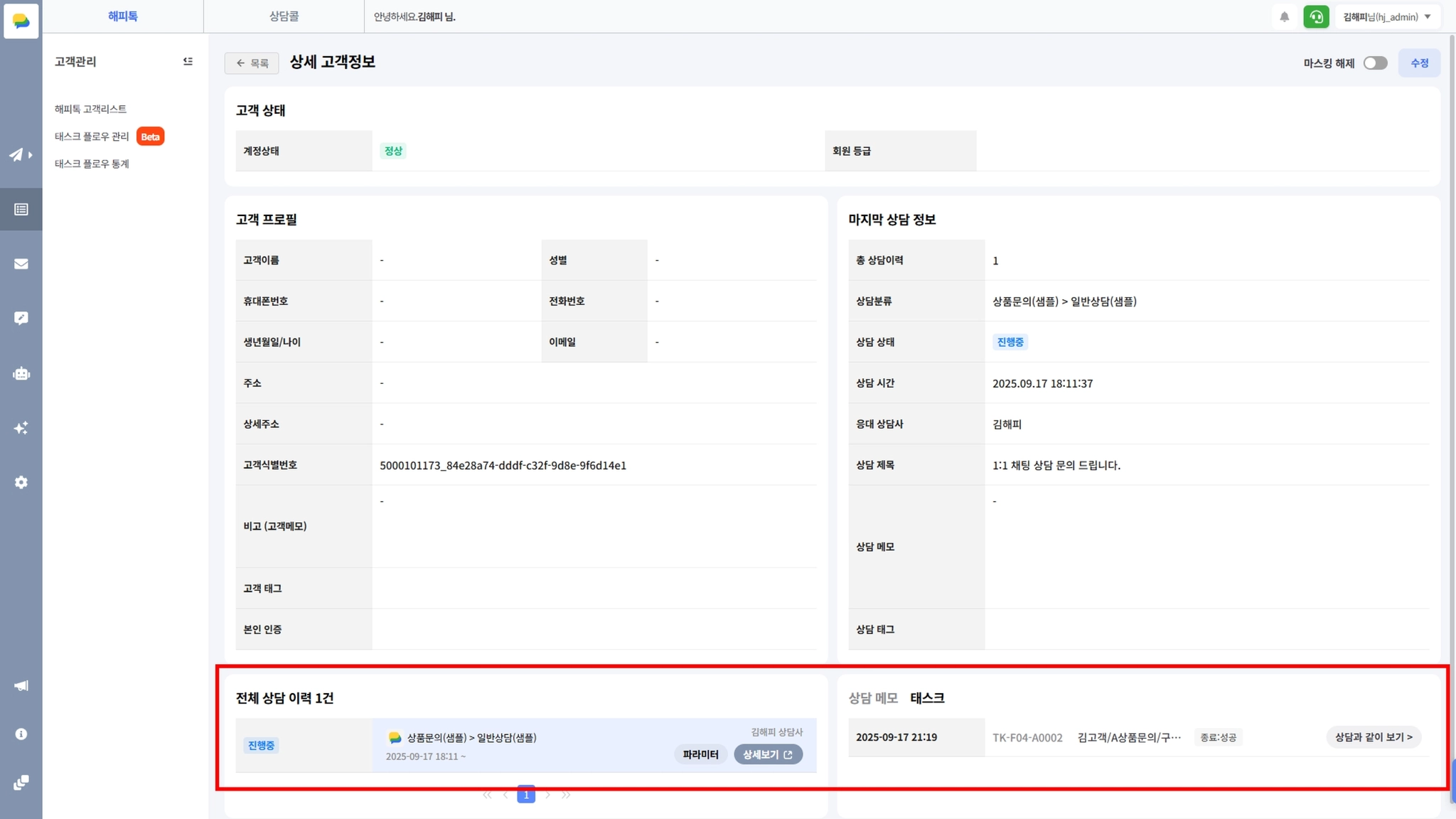
Task: Select page number 1 in pagination
Action: [x=525, y=796]
